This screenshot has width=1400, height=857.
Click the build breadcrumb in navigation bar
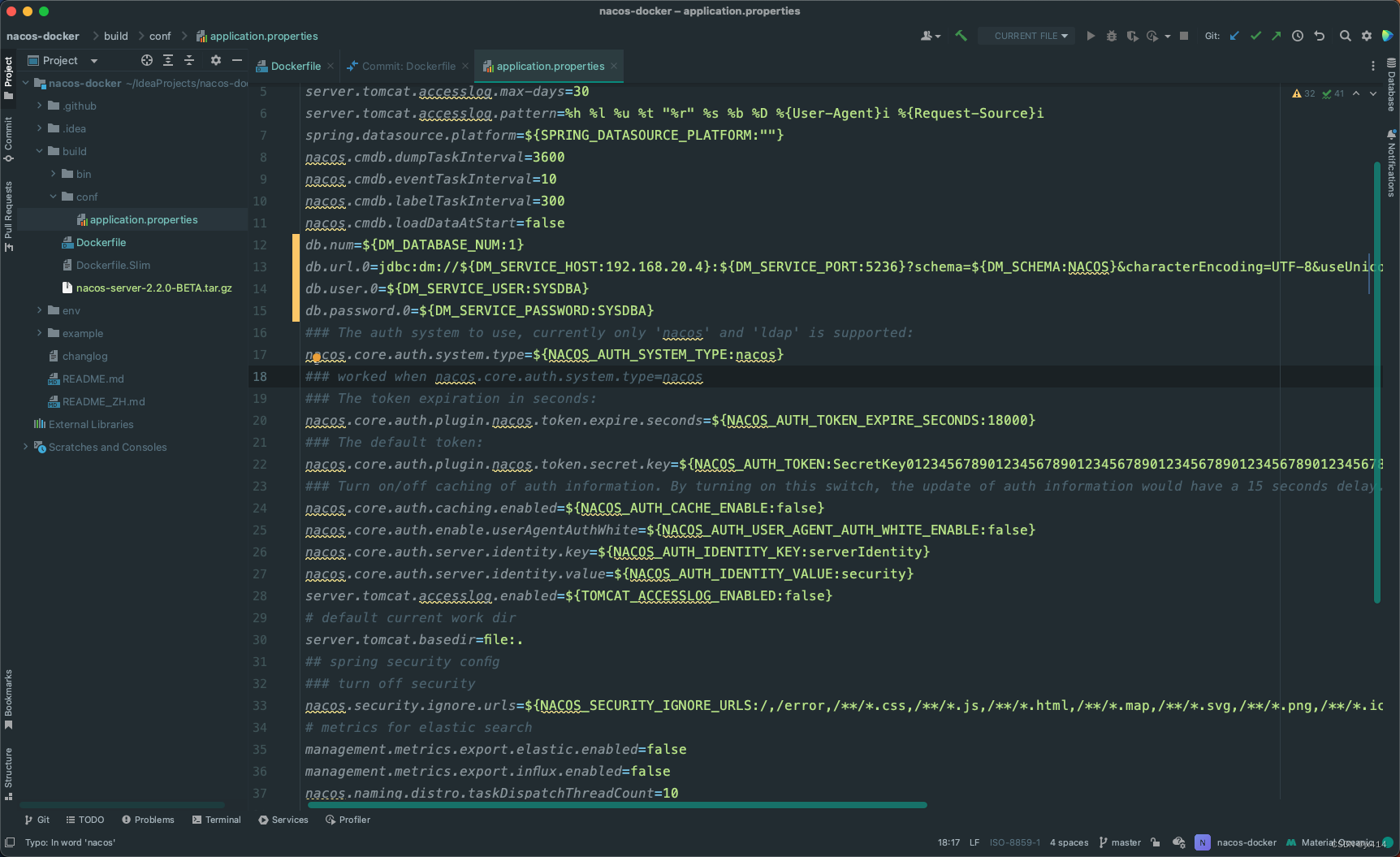point(116,36)
